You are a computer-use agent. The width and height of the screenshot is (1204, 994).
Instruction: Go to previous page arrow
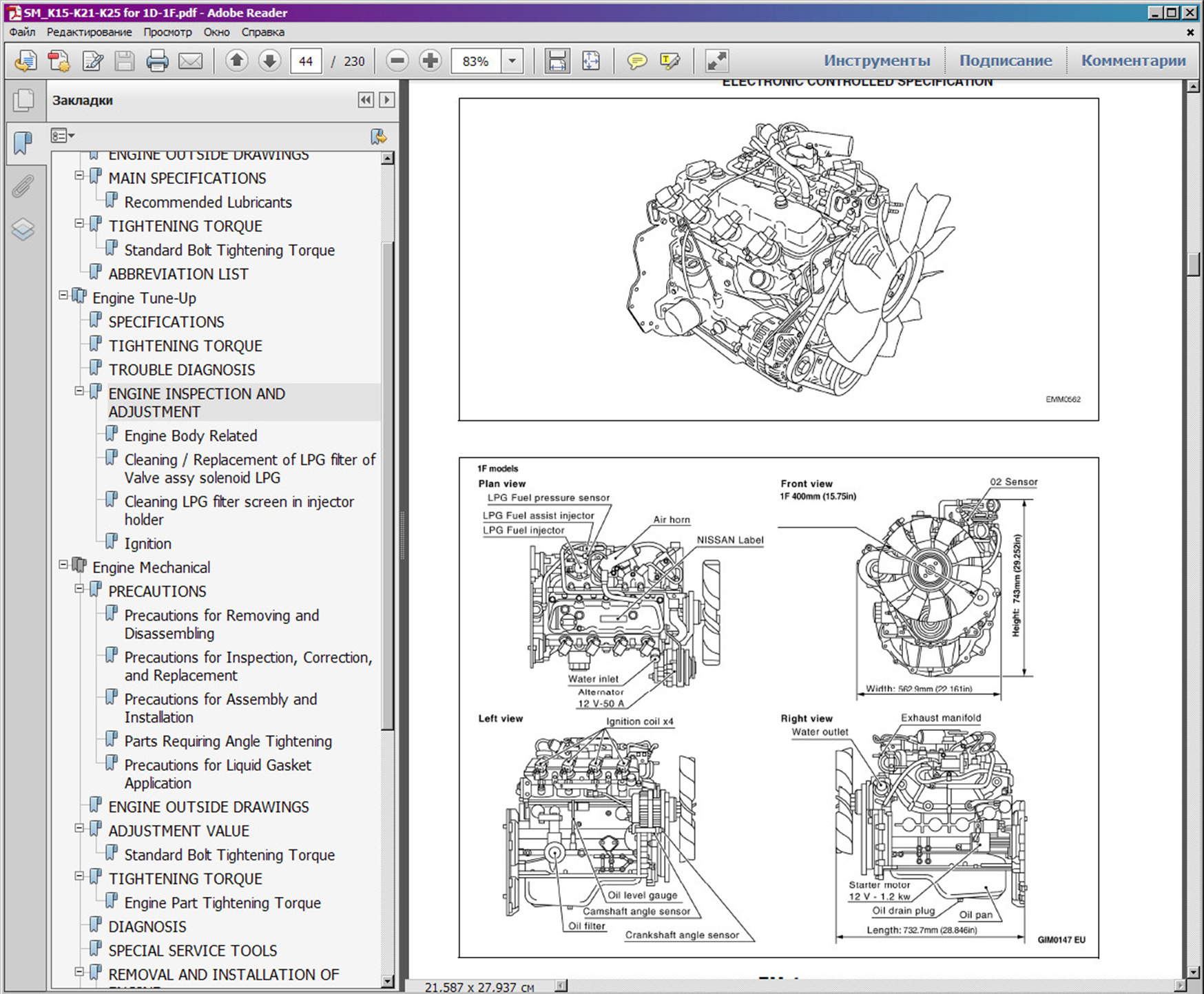click(x=237, y=61)
